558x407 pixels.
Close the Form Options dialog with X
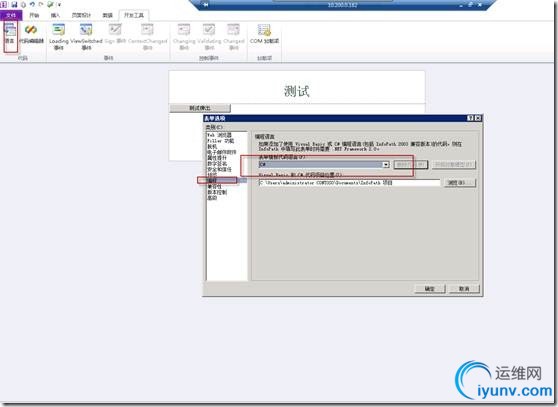(478, 118)
